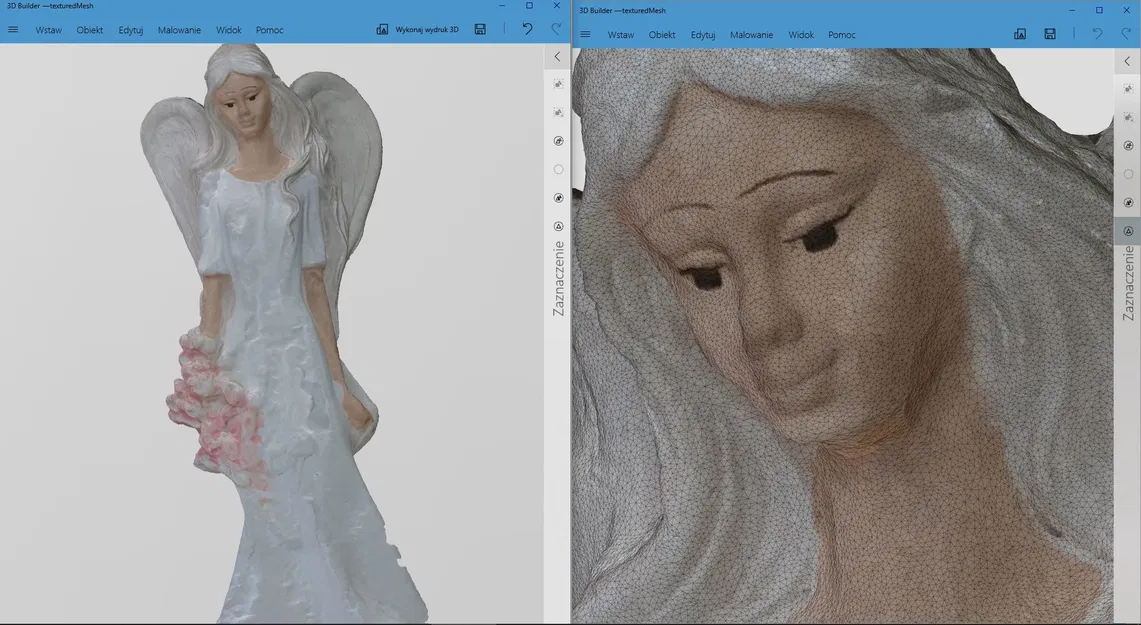Redo the last action in the right window
This screenshot has height=625, width=1141.
(1123, 33)
